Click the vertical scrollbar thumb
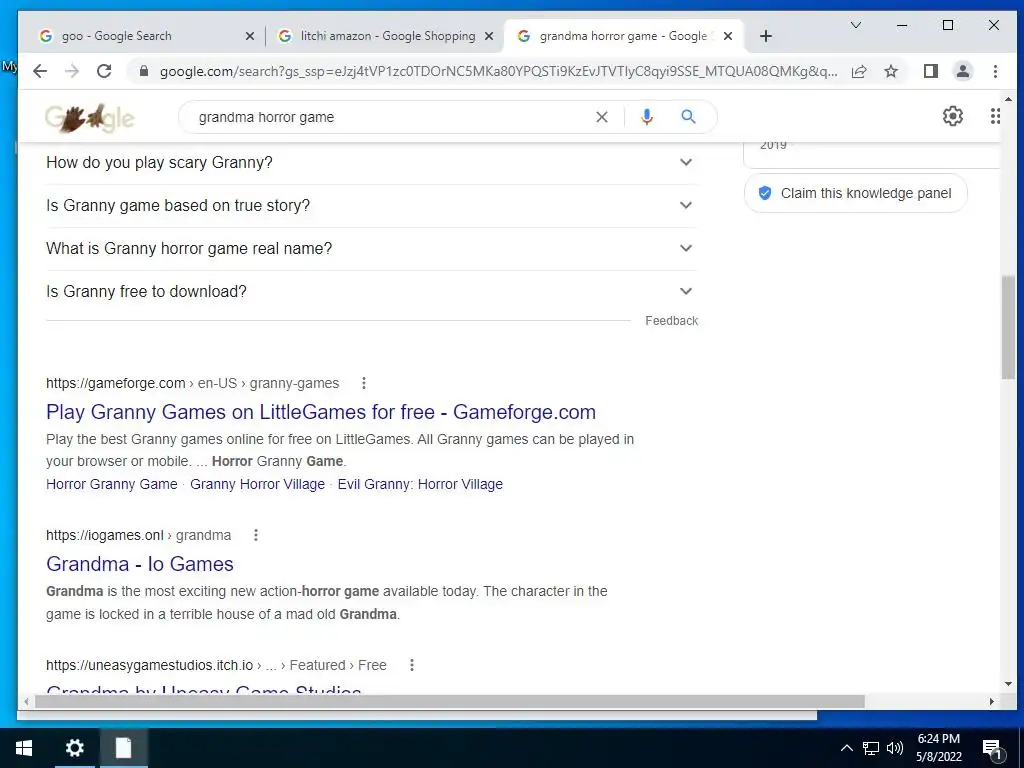 [1008, 327]
